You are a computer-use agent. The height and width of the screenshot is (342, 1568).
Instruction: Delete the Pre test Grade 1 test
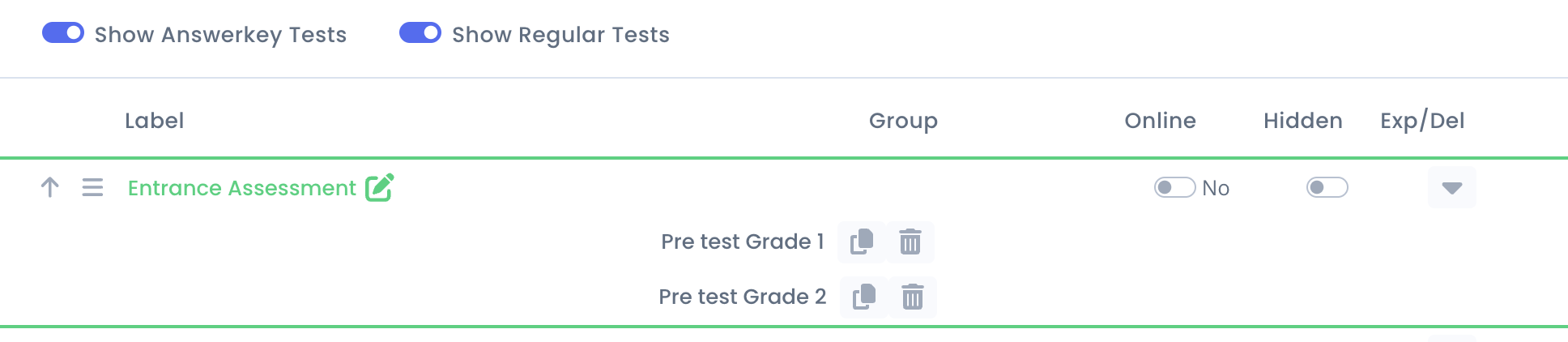(910, 242)
